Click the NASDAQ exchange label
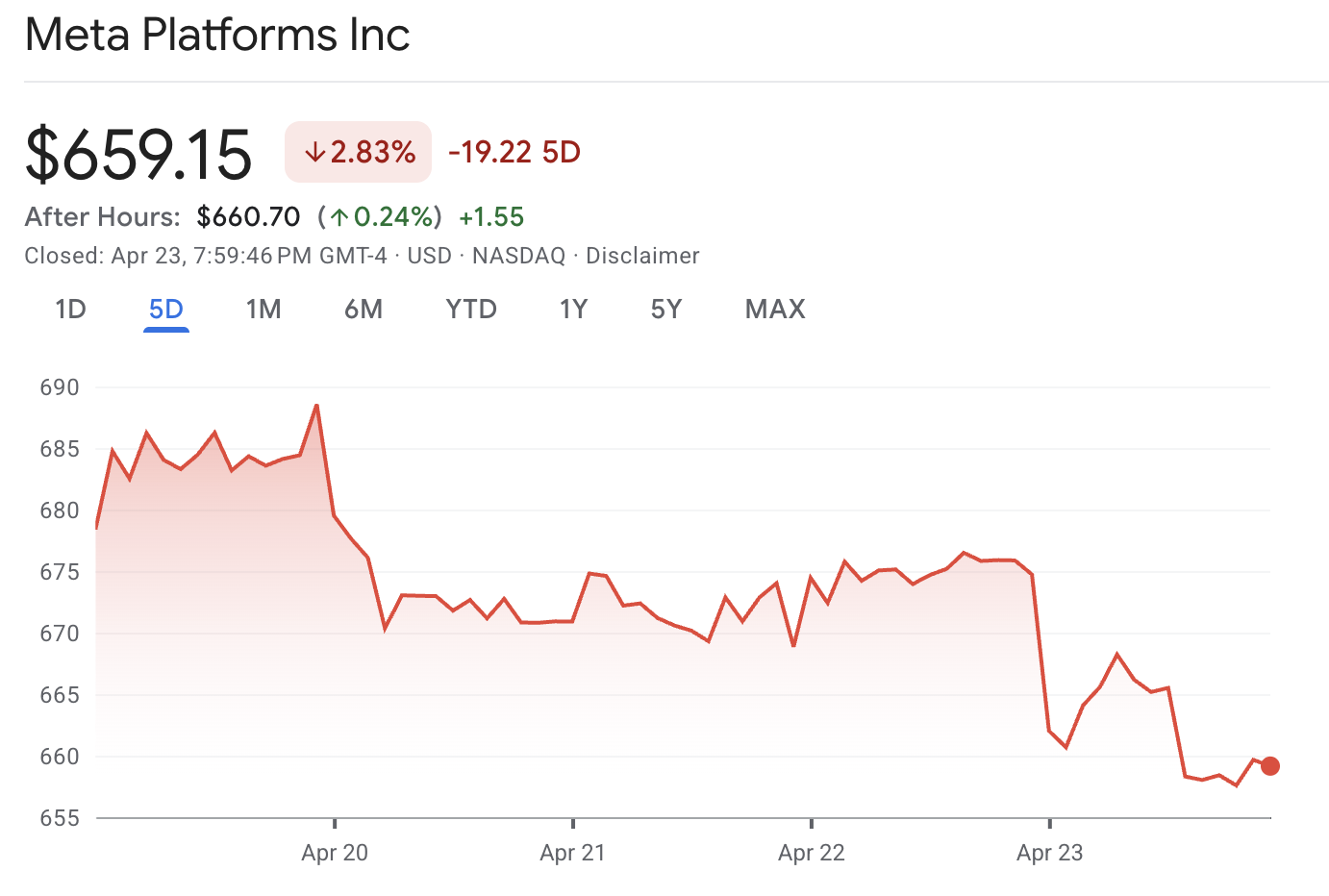This screenshot has width=1329, height=896. [x=519, y=255]
